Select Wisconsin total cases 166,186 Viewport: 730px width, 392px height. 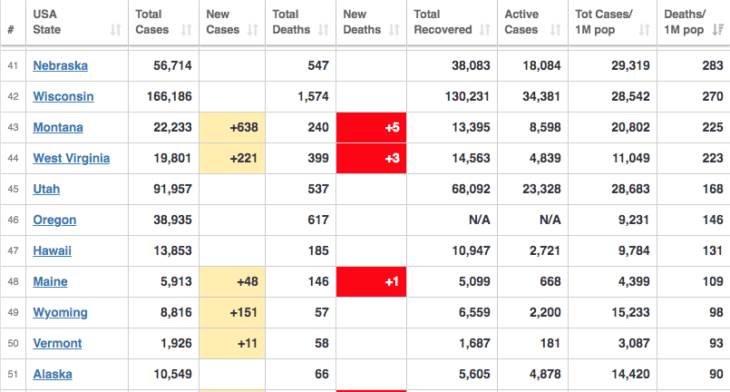(169, 96)
